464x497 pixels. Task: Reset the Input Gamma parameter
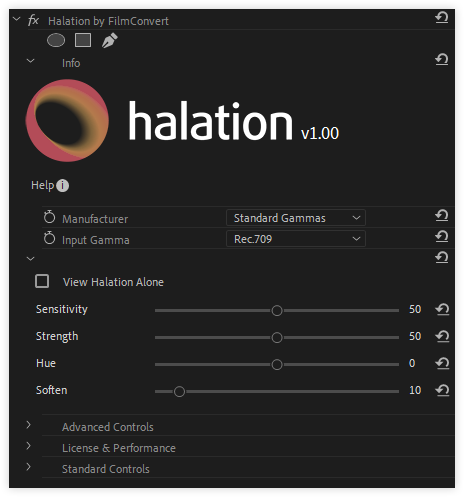coord(442,236)
